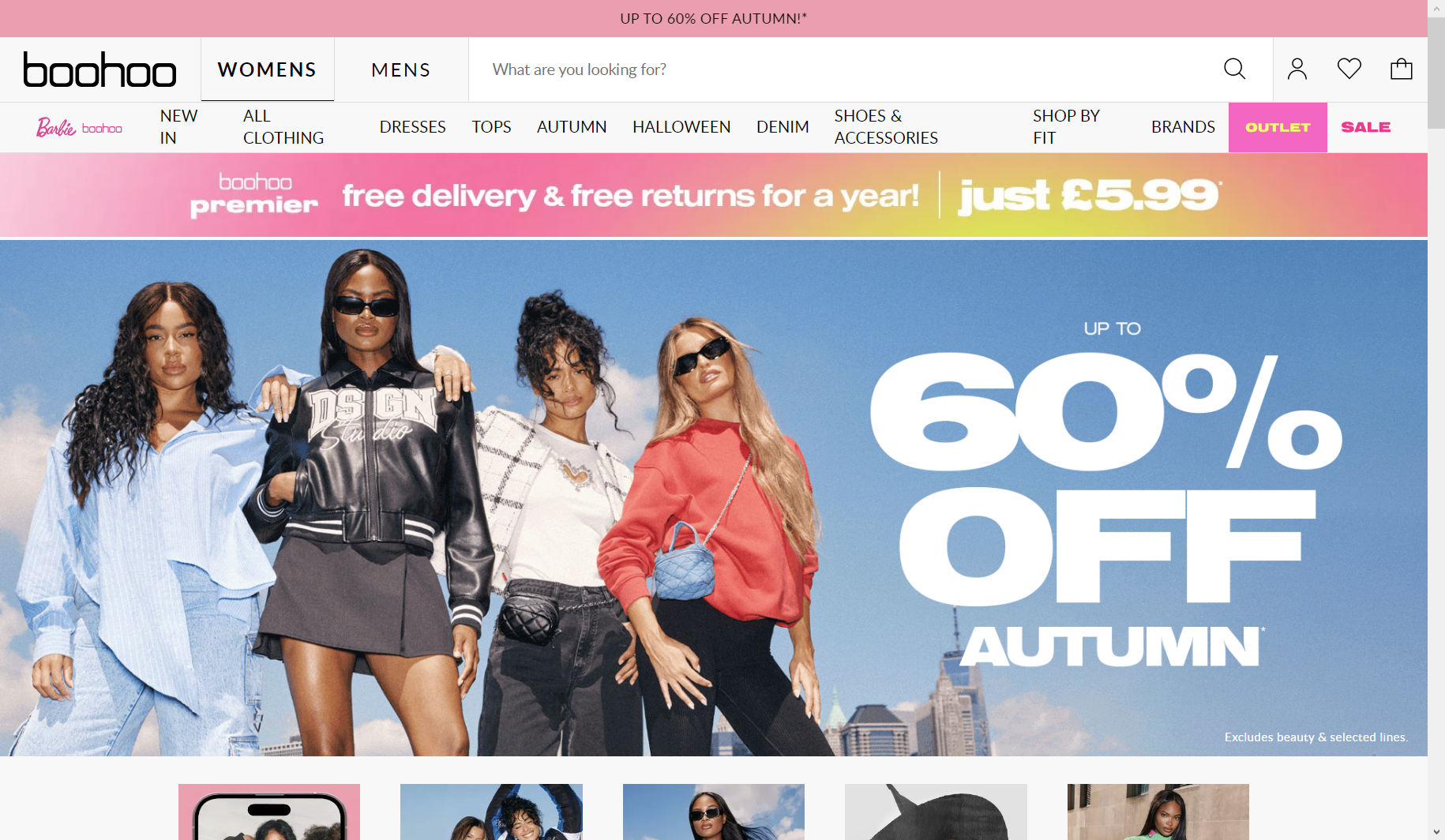Select DRESSES in the navigation
The image size is (1445, 840).
pyautogui.click(x=412, y=127)
